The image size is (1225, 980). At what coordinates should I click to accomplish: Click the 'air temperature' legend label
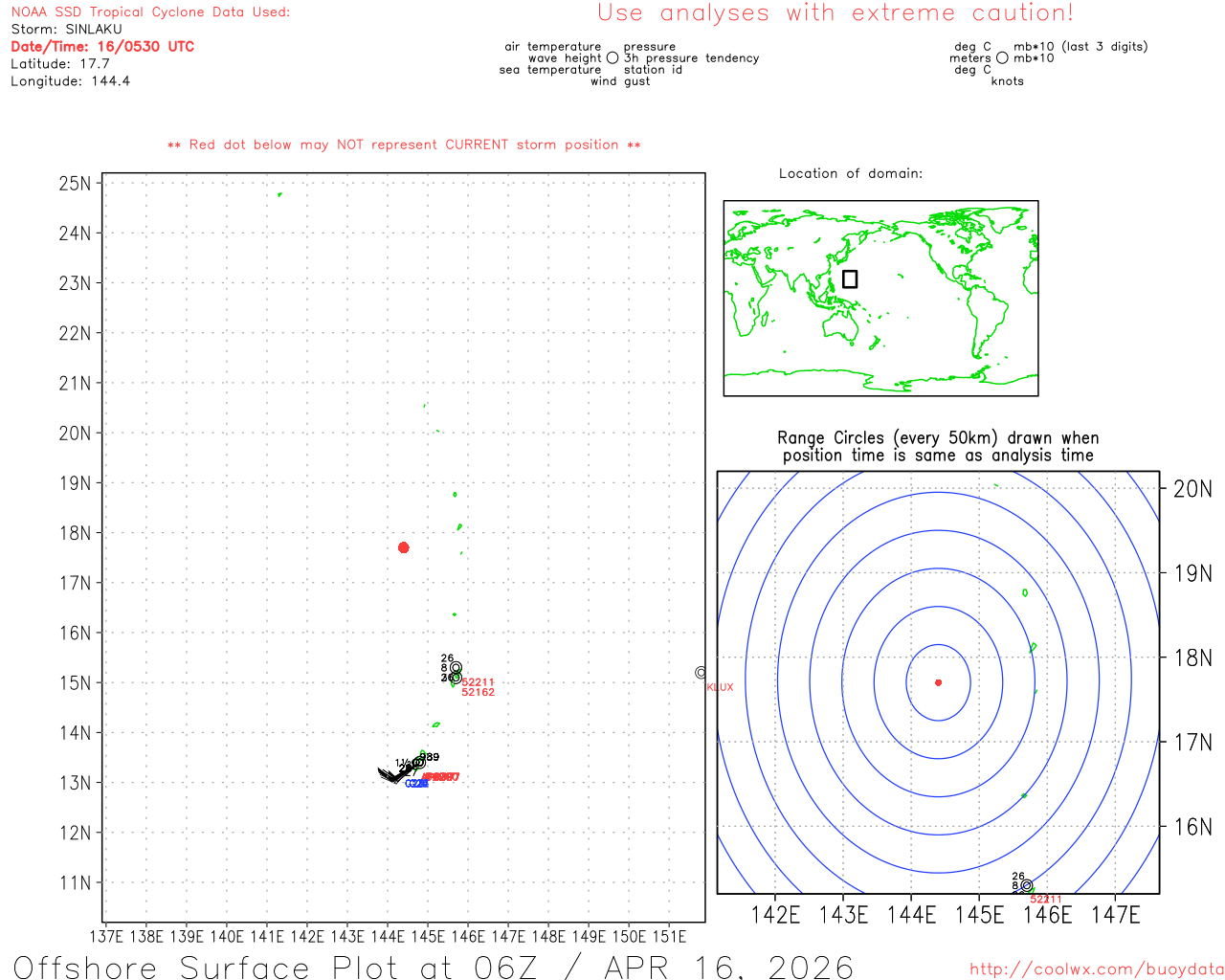[x=553, y=47]
